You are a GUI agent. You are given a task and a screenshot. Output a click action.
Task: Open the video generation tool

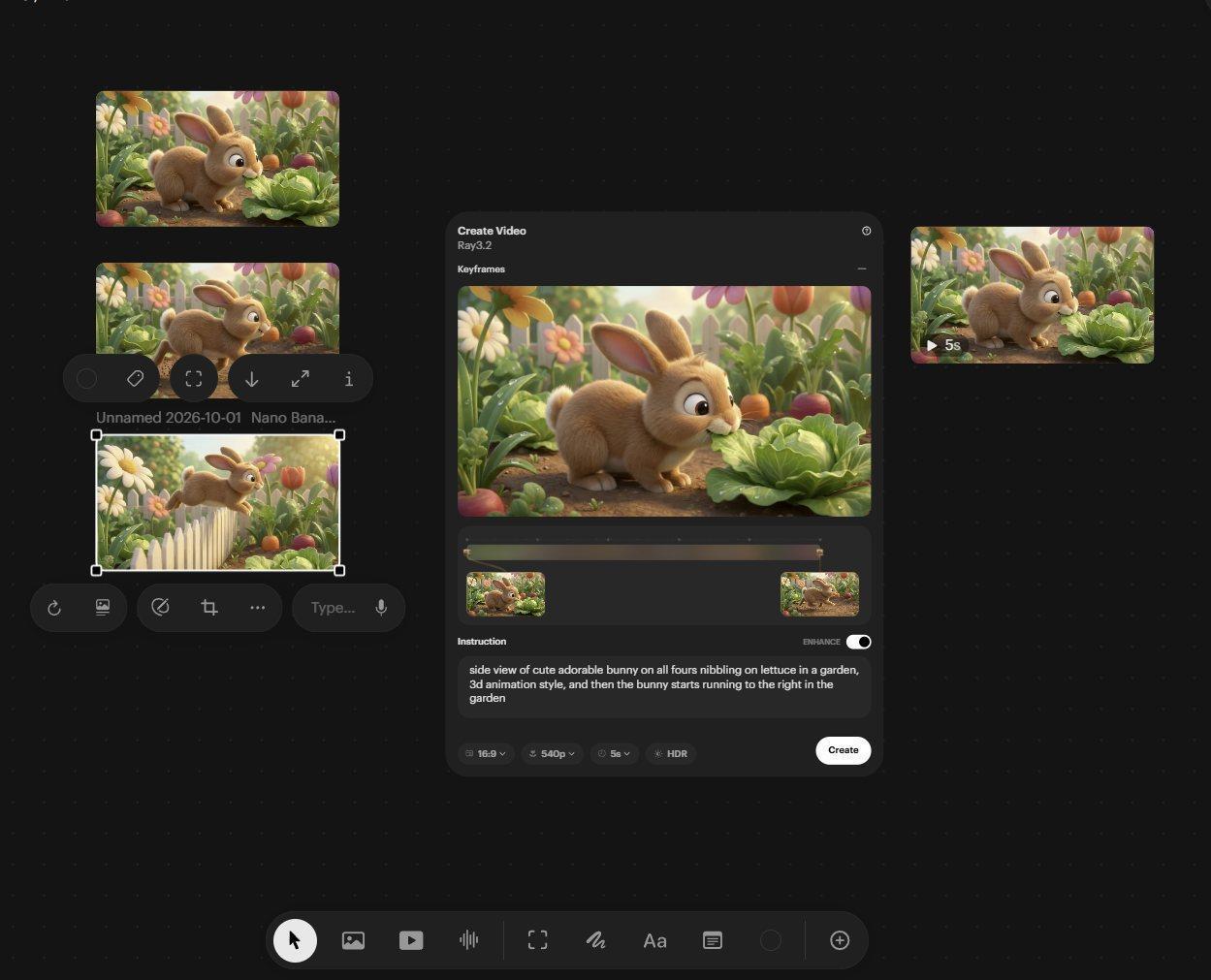tap(411, 940)
